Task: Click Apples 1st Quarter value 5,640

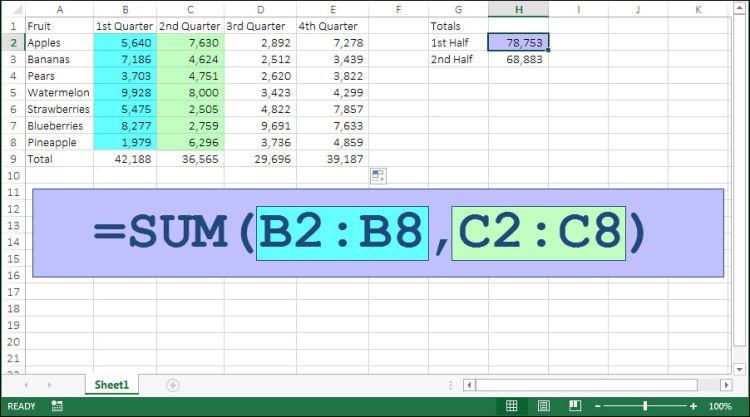Action: tap(125, 43)
